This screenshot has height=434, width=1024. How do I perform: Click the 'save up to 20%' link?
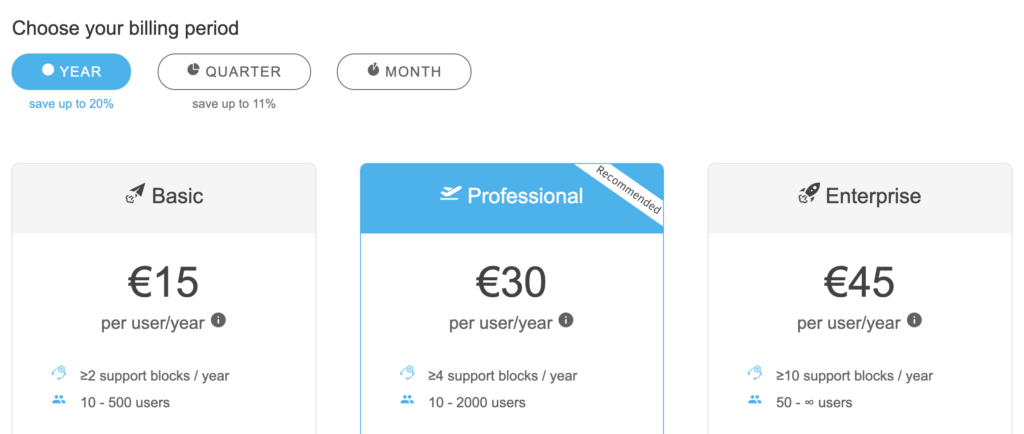click(x=71, y=104)
